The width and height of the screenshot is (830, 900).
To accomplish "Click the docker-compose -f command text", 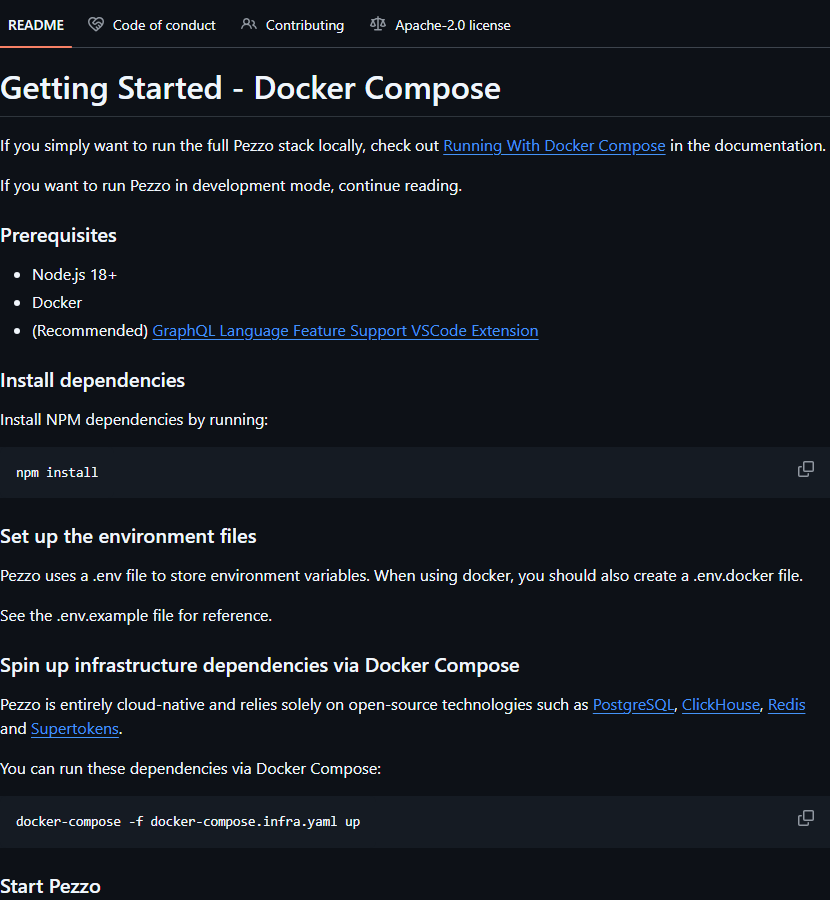I will point(188,821).
